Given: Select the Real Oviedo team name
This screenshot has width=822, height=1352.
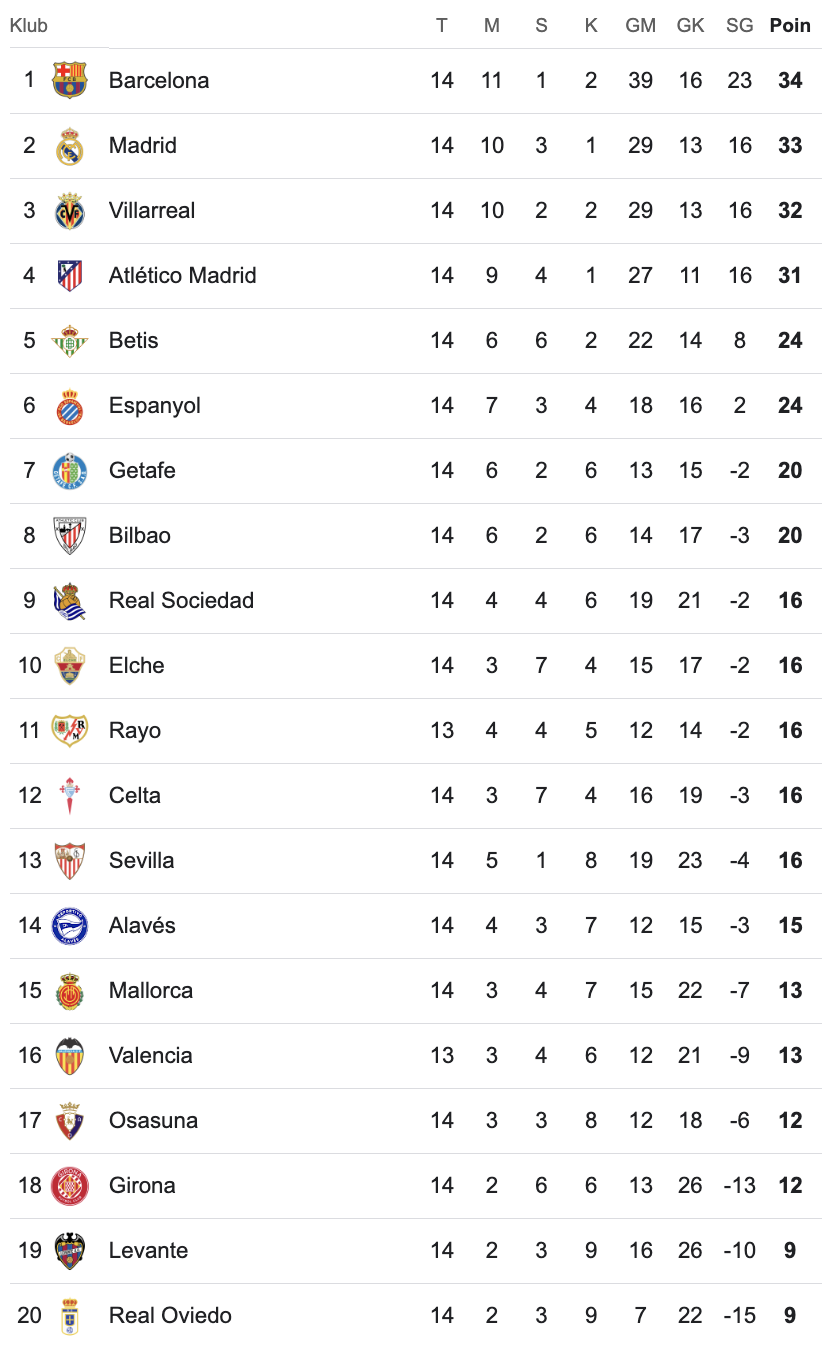Looking at the screenshot, I should click(x=170, y=1315).
